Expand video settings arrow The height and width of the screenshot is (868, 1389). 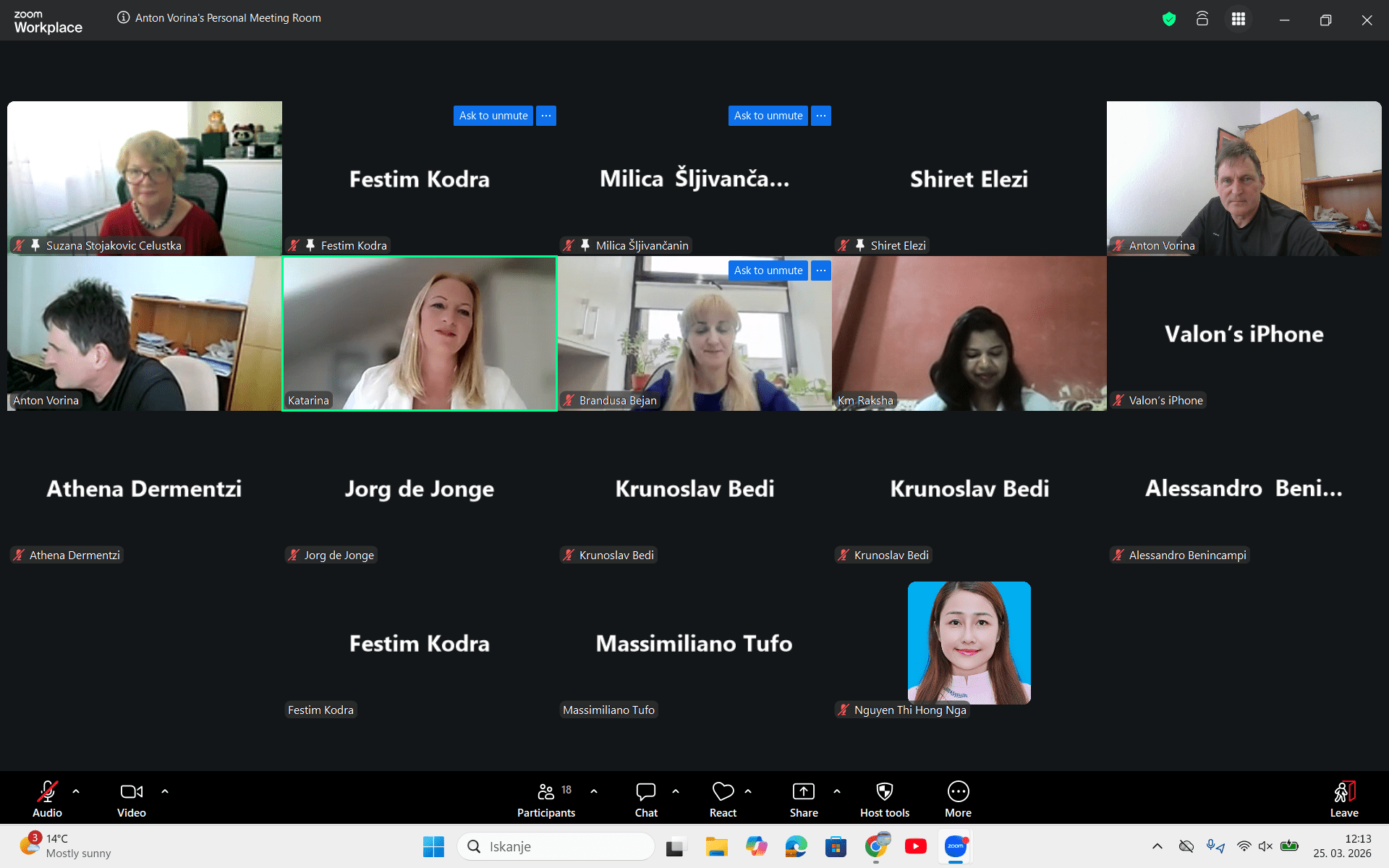(165, 791)
